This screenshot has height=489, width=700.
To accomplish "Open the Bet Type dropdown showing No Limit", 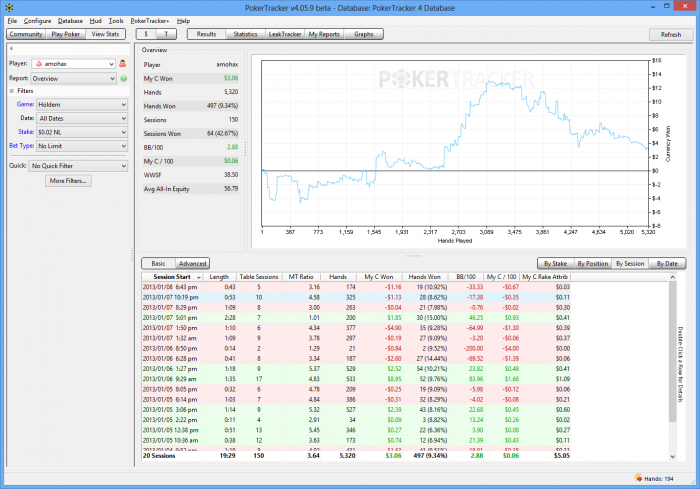I will pyautogui.click(x=82, y=146).
